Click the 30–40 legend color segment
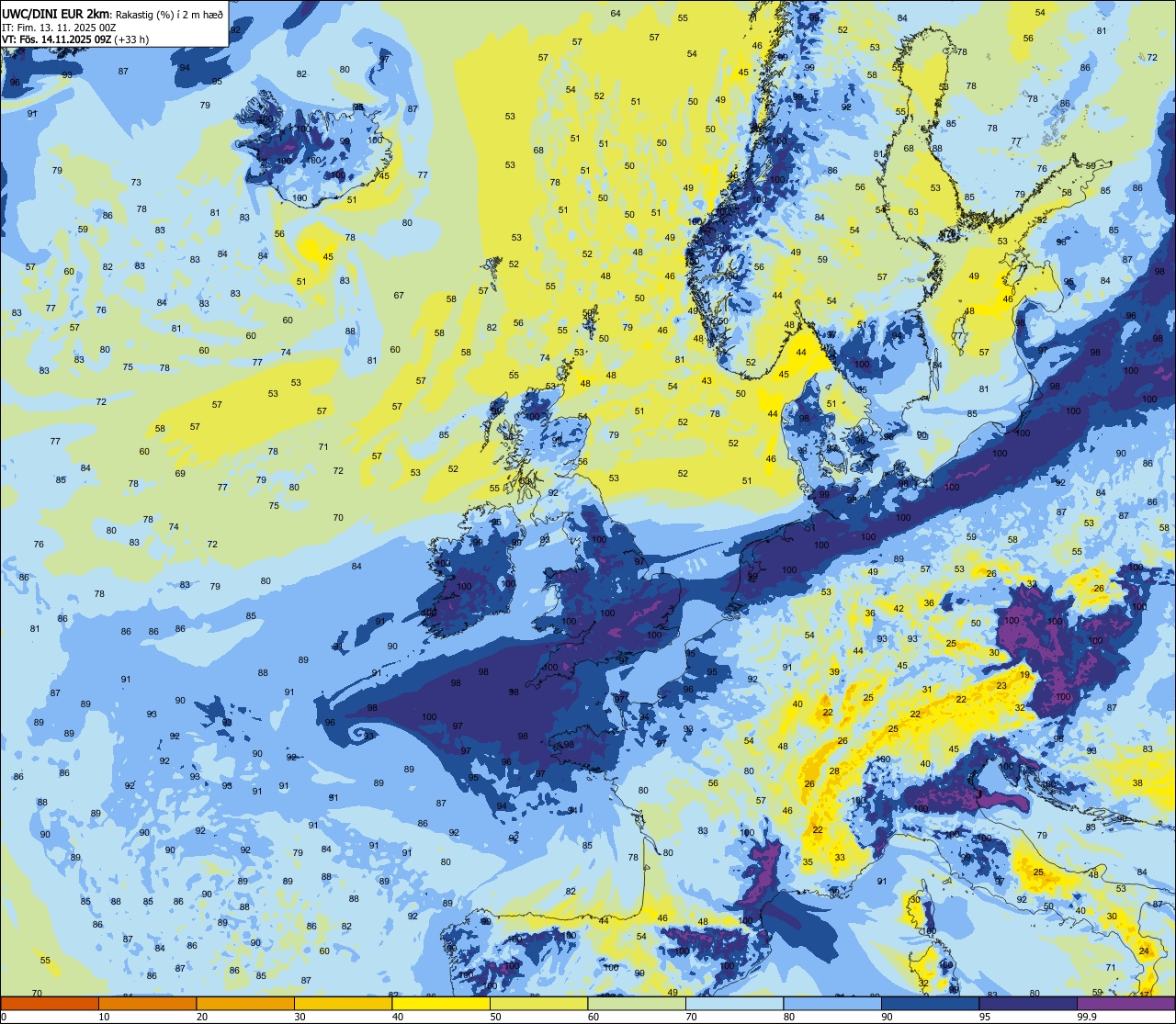Viewport: 1176px width, 1024px height. [x=343, y=1004]
